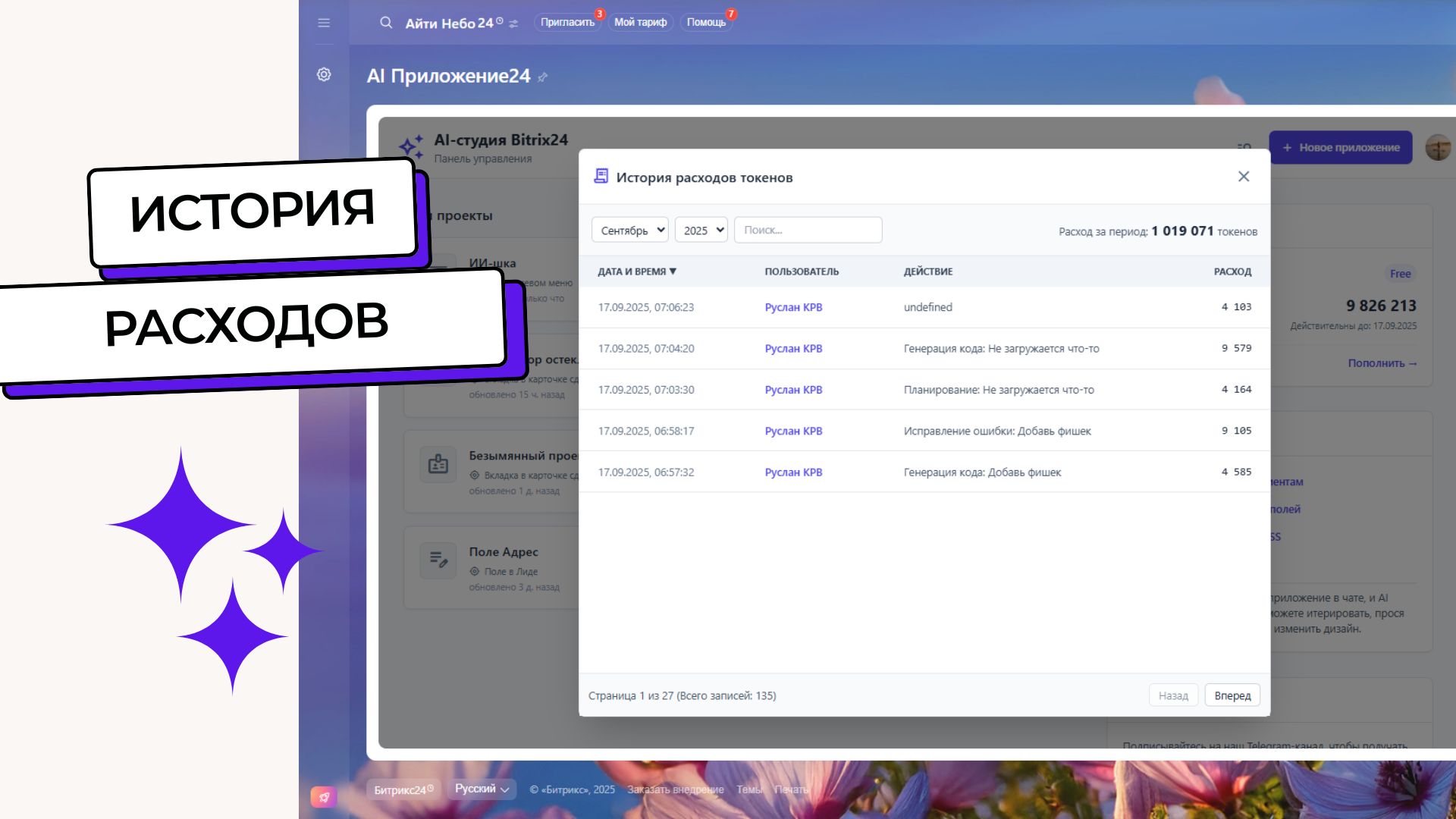Open the Сентябрь month dropdown

click(x=629, y=231)
